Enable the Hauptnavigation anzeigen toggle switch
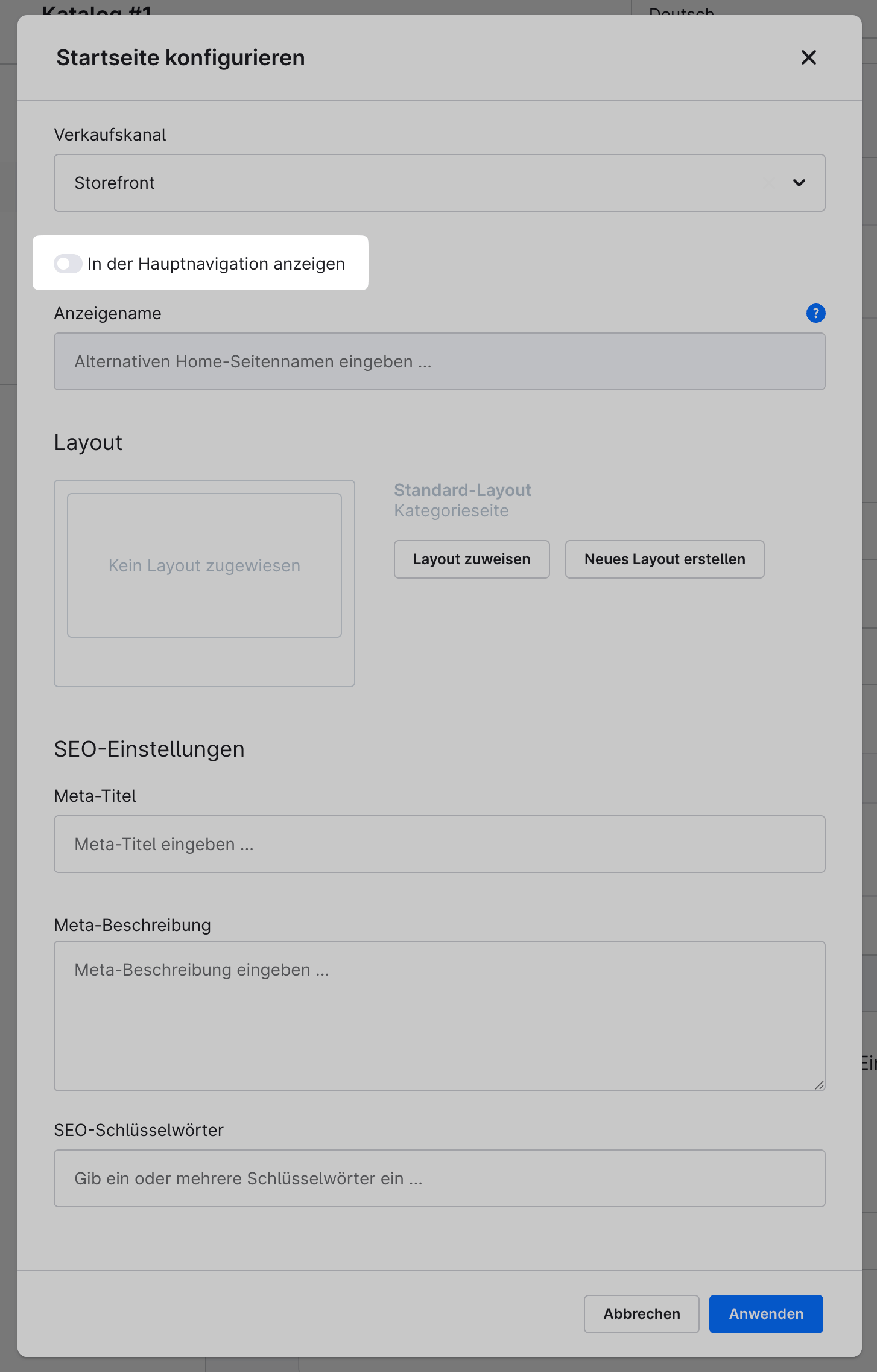This screenshot has width=877, height=1372. click(68, 264)
